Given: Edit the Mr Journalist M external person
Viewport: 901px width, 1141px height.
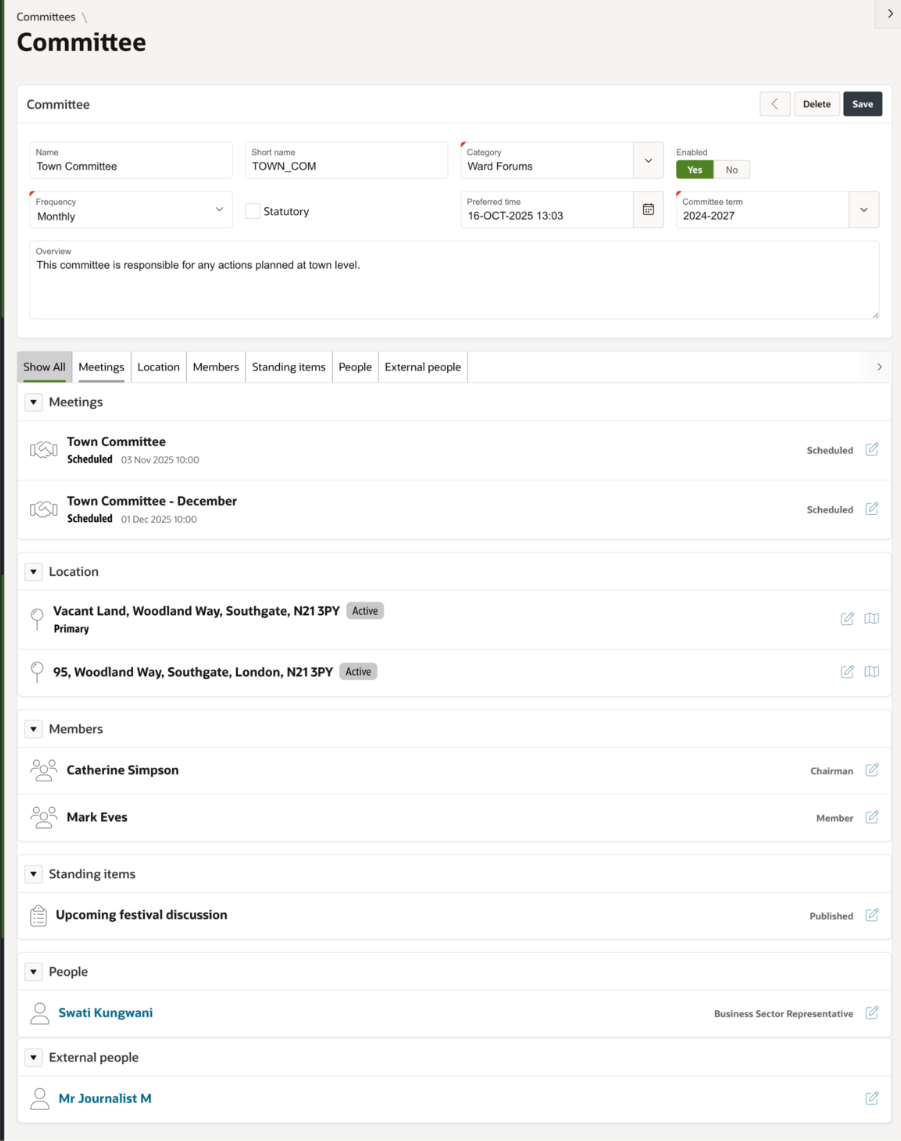Looking at the screenshot, I should (871, 1097).
